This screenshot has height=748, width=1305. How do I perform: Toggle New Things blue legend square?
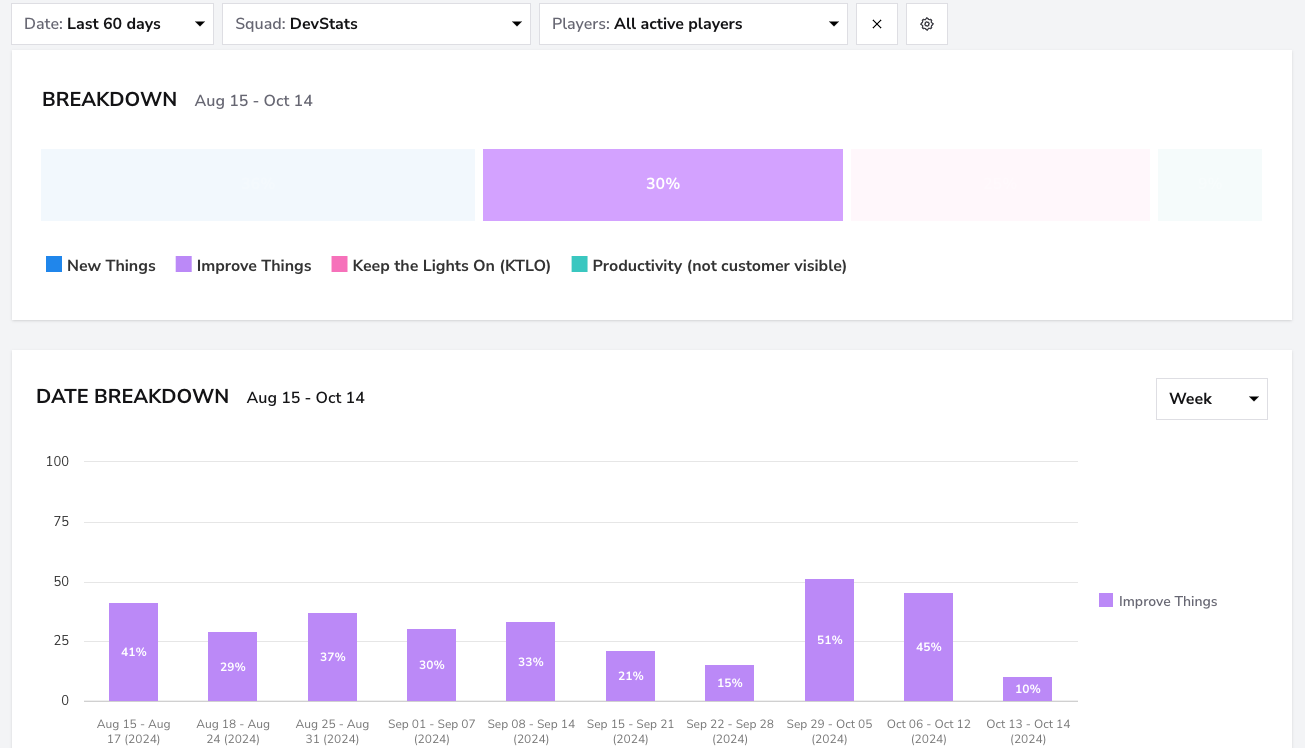click(x=54, y=265)
